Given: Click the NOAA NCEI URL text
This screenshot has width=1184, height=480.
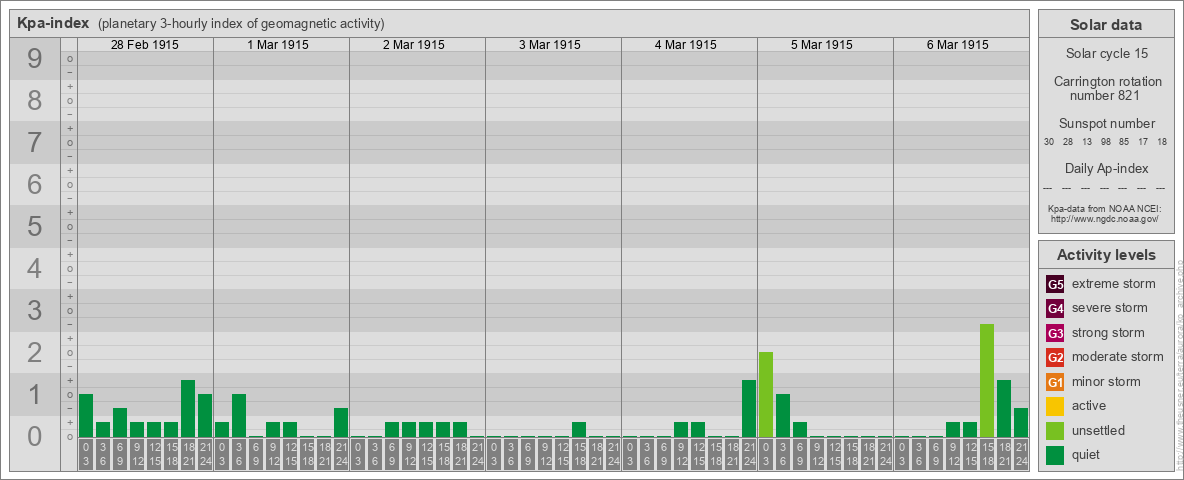Looking at the screenshot, I should tap(1106, 218).
